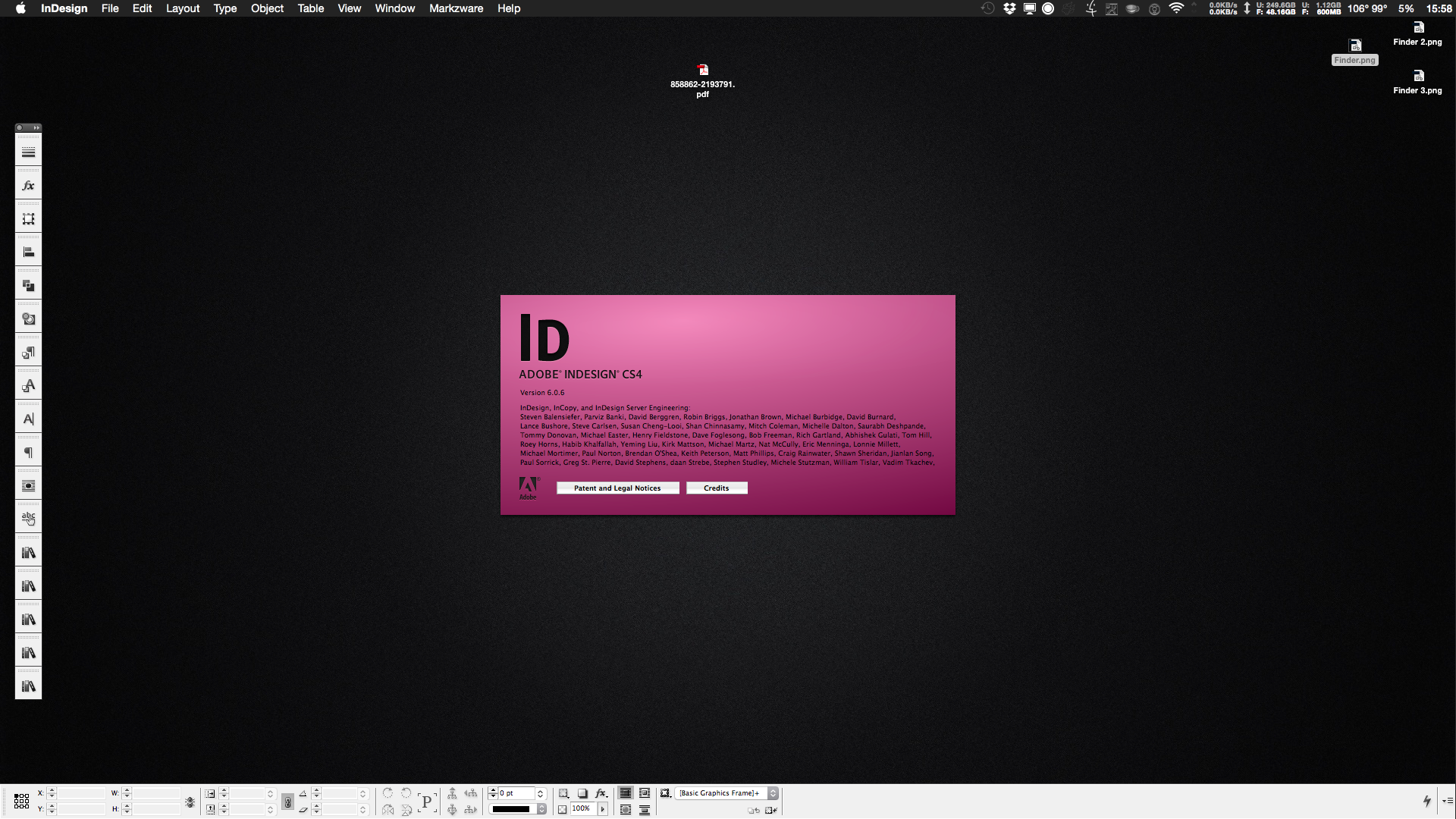Expand the collapsed panel dock arrows
The width and height of the screenshot is (1456, 819).
[36, 127]
